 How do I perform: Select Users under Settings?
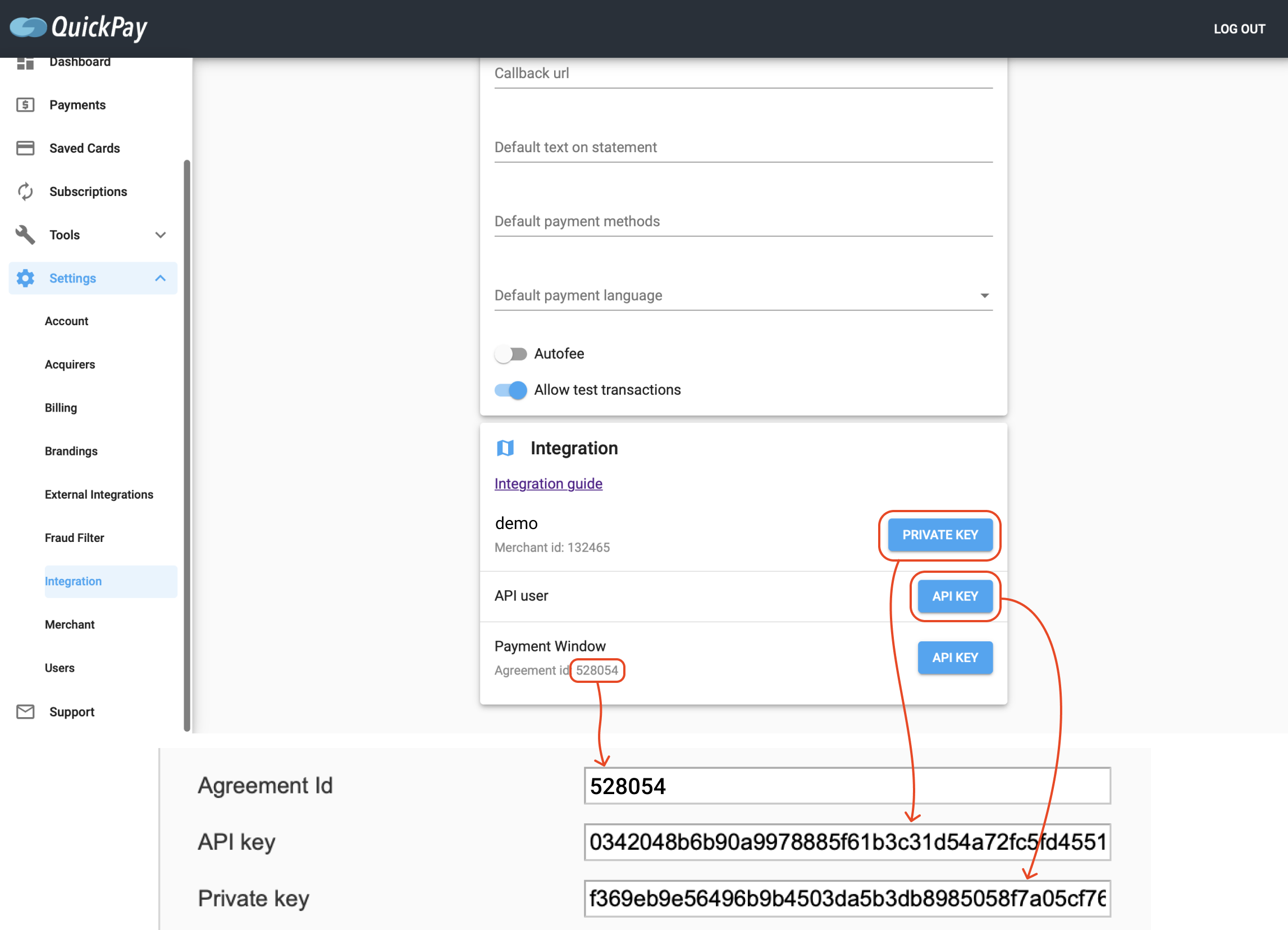(x=60, y=668)
